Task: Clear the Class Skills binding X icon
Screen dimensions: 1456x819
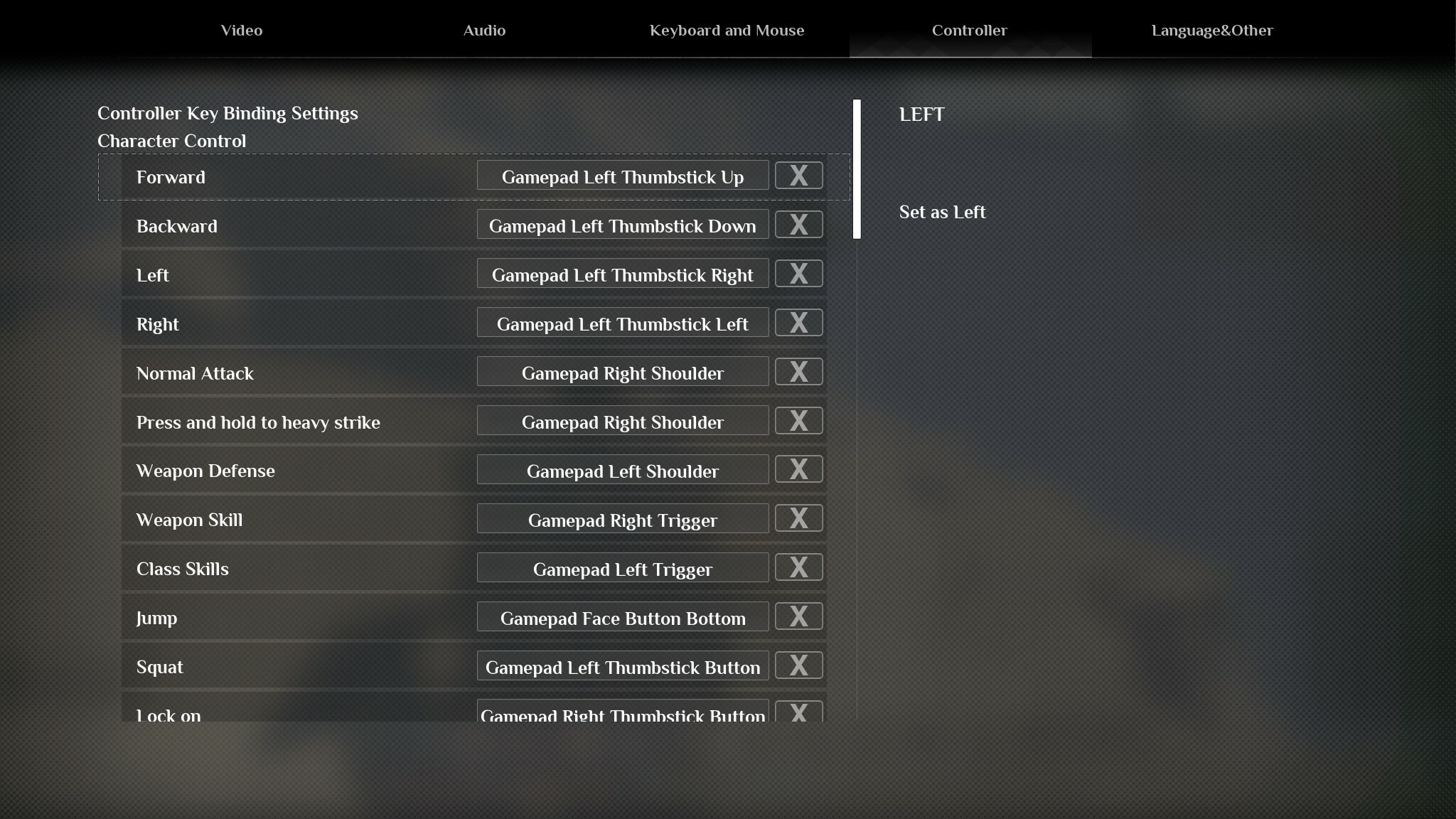Action: pyautogui.click(x=798, y=567)
